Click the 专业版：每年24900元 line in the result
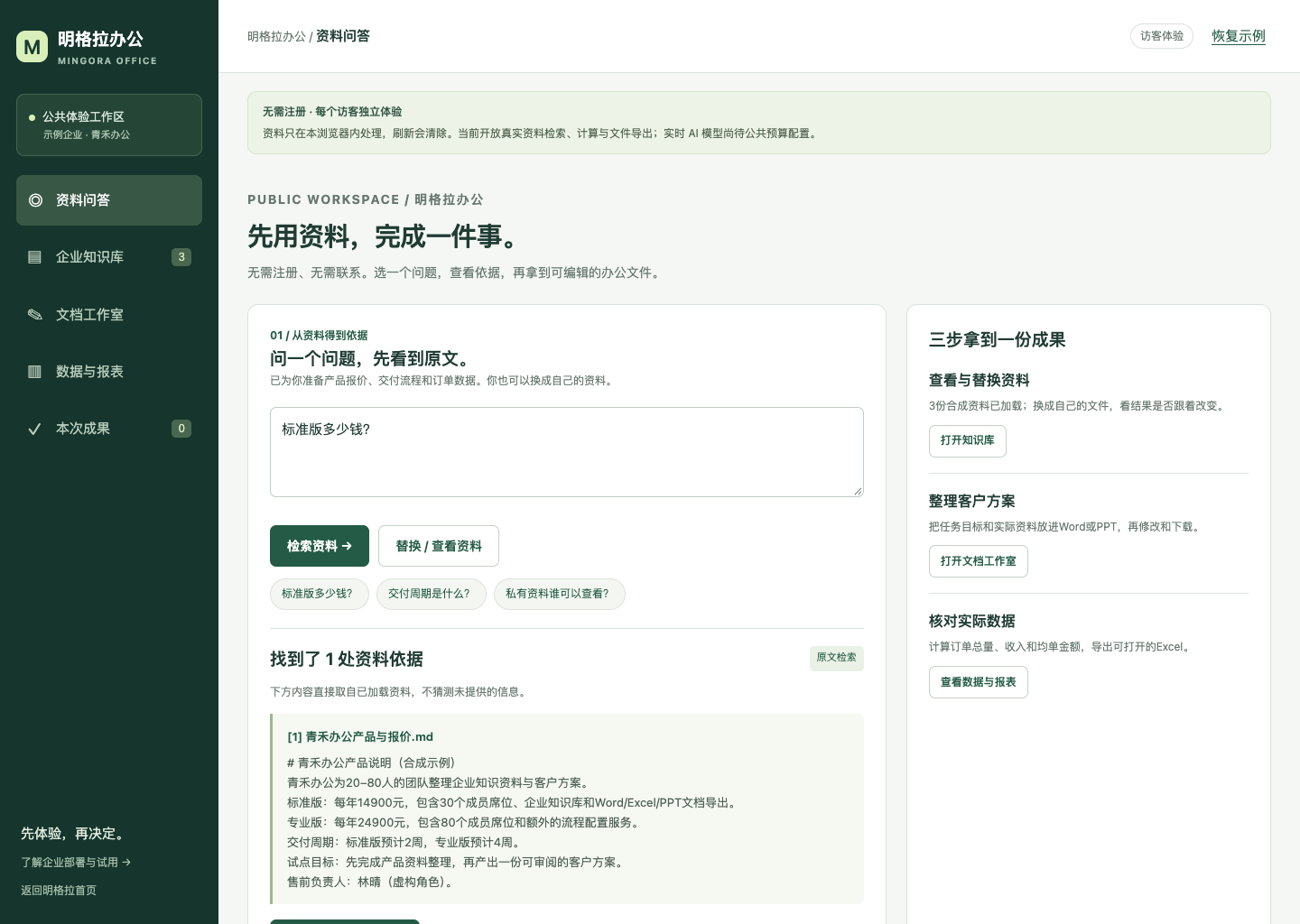Viewport: 1300px width, 924px height. pos(466,823)
